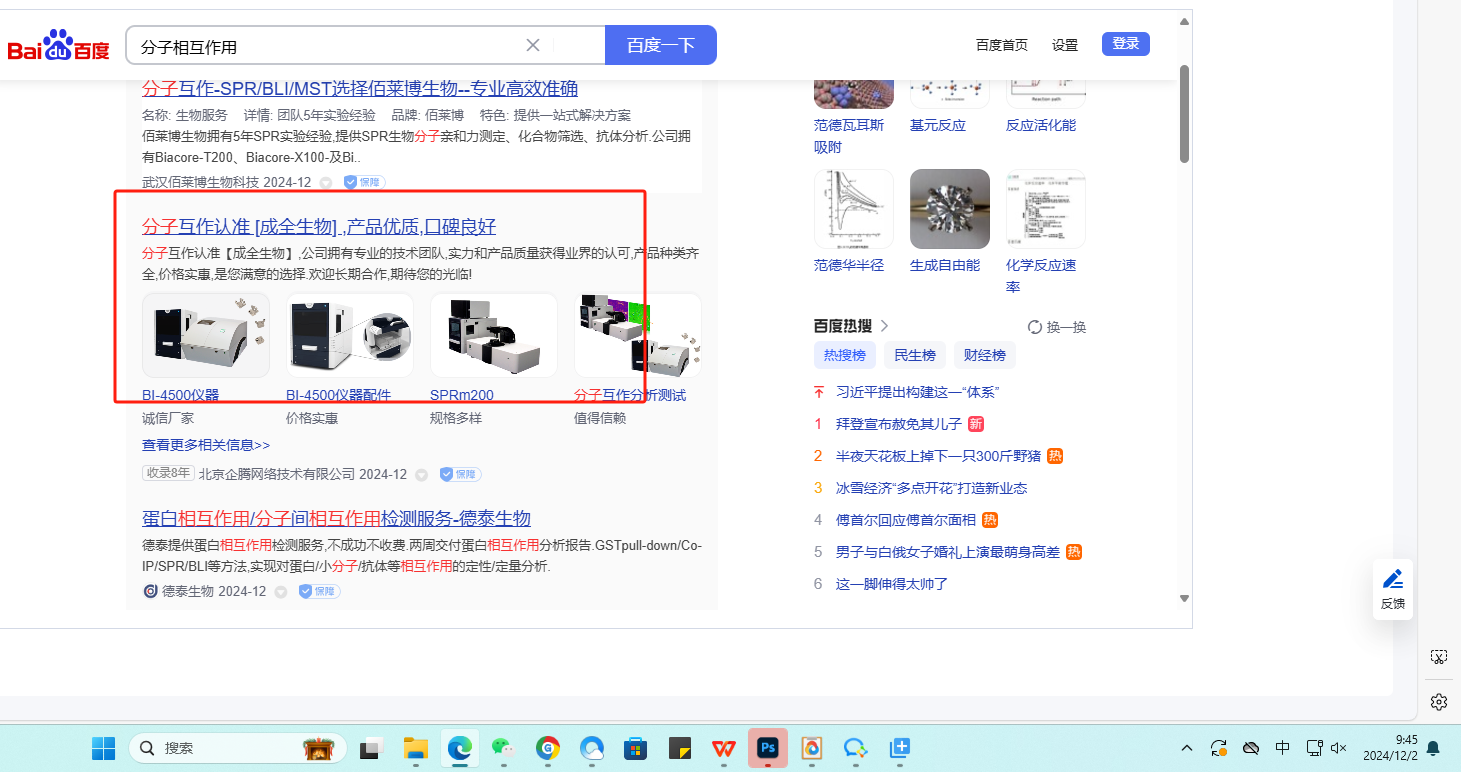Click the 化学反应速率 document thumbnail
Screen dimensions: 1461x772
[1046, 209]
